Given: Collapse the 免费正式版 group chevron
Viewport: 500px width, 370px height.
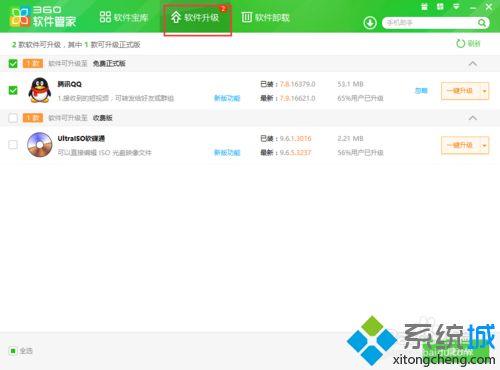Looking at the screenshot, I should (473, 63).
